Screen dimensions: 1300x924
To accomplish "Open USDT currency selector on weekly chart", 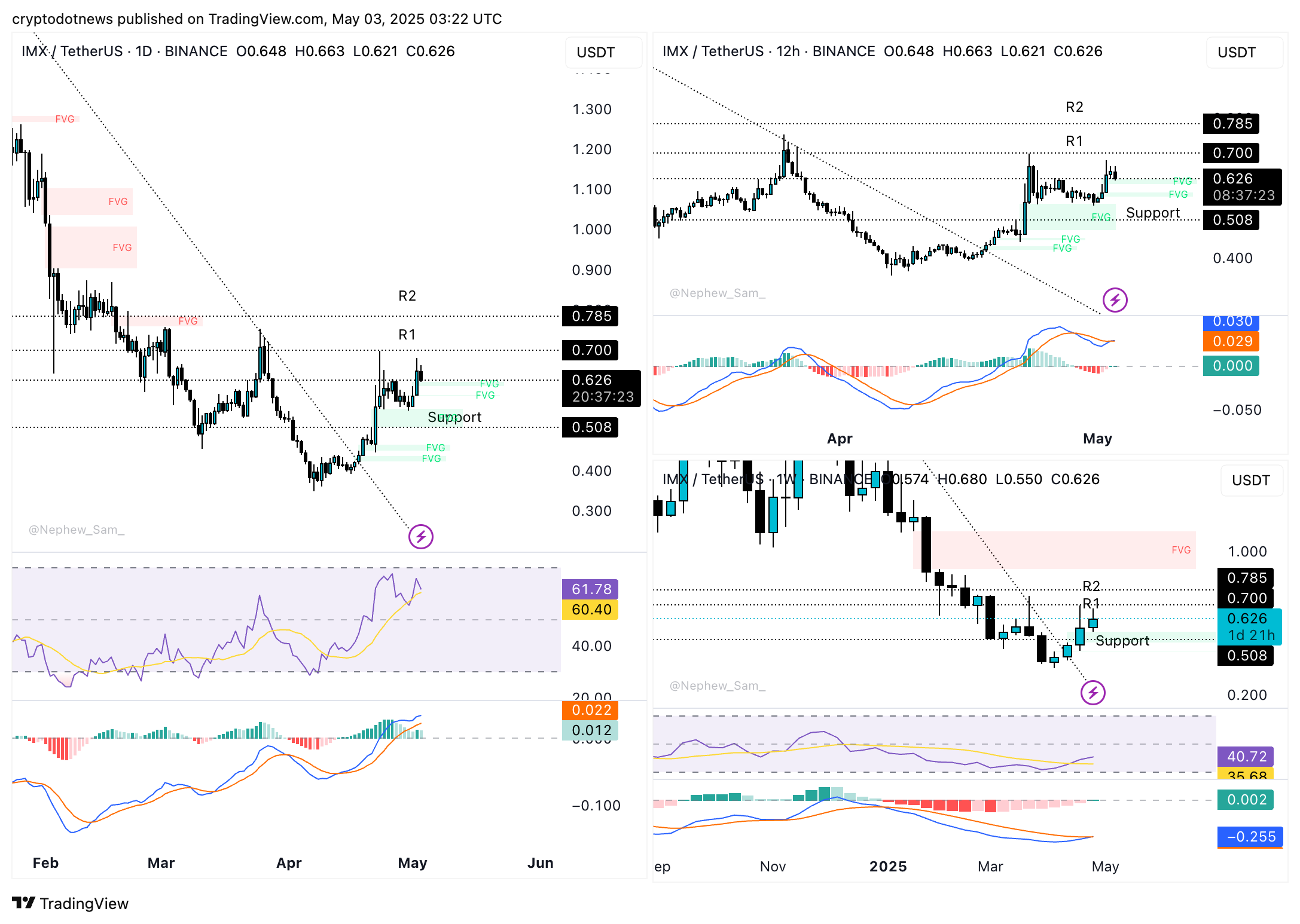I will pos(1251,481).
